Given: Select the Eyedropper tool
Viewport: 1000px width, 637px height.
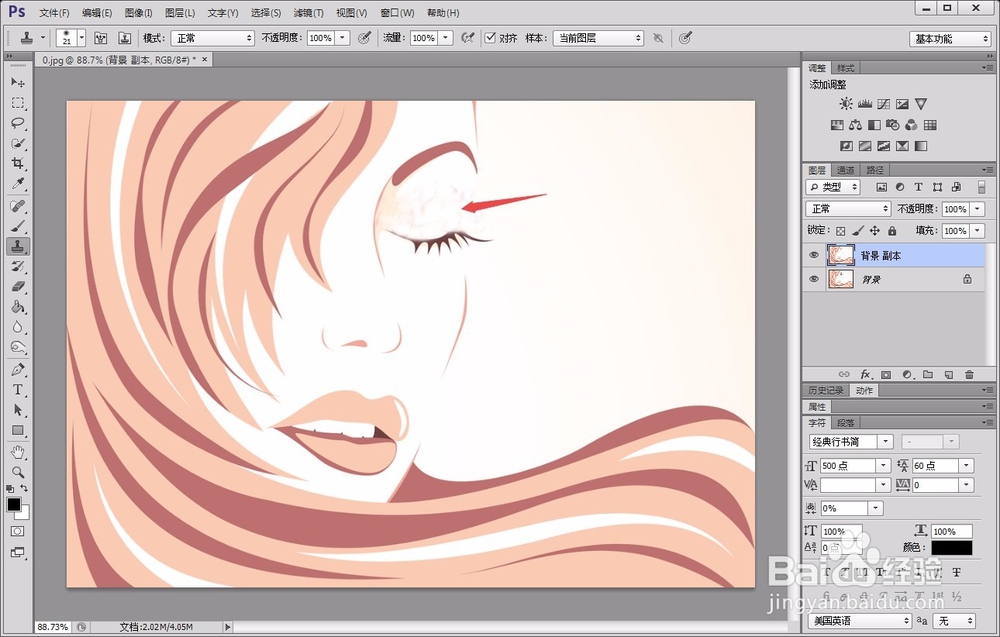Looking at the screenshot, I should coord(18,184).
